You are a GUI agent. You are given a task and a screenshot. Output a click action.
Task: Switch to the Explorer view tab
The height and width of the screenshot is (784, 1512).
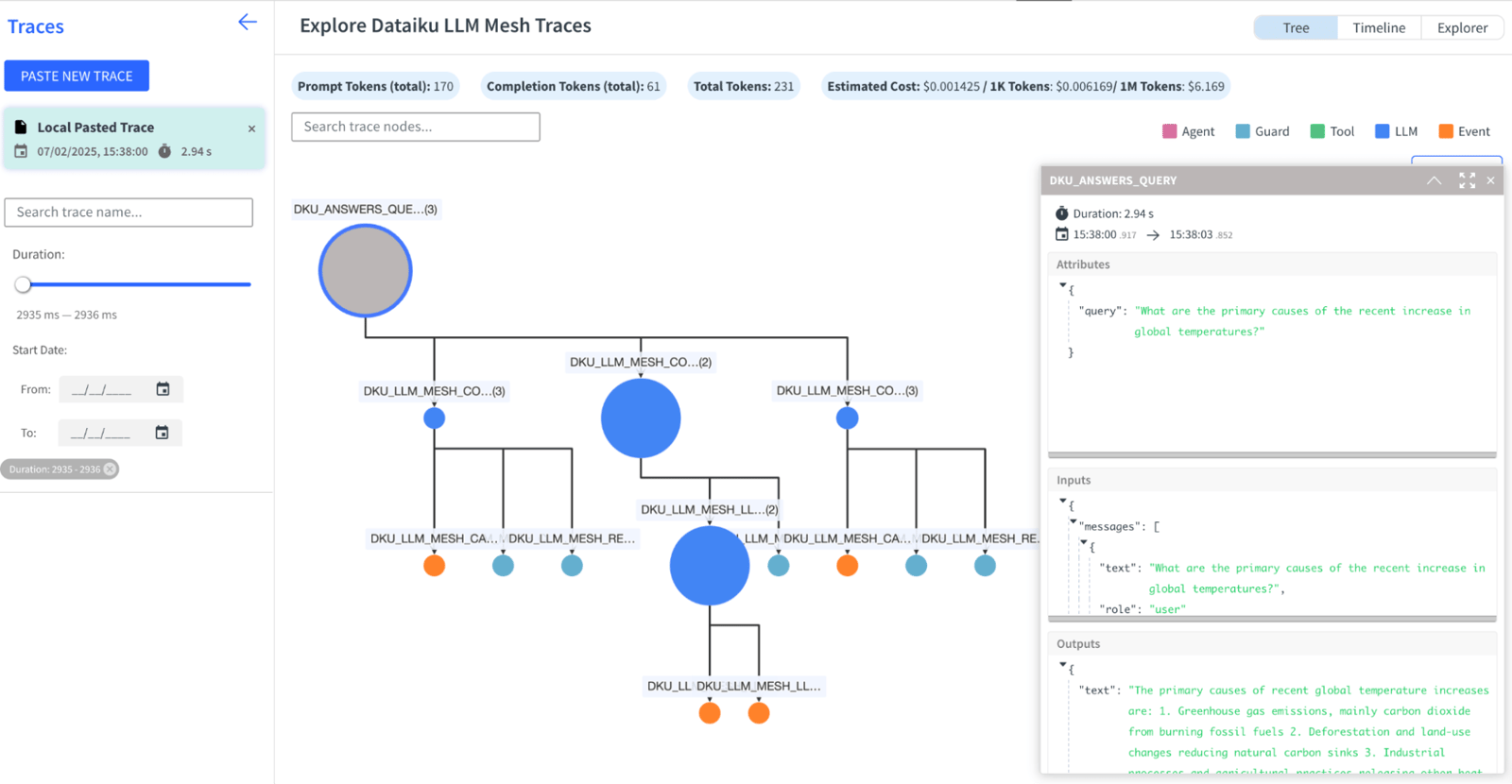click(x=1462, y=27)
